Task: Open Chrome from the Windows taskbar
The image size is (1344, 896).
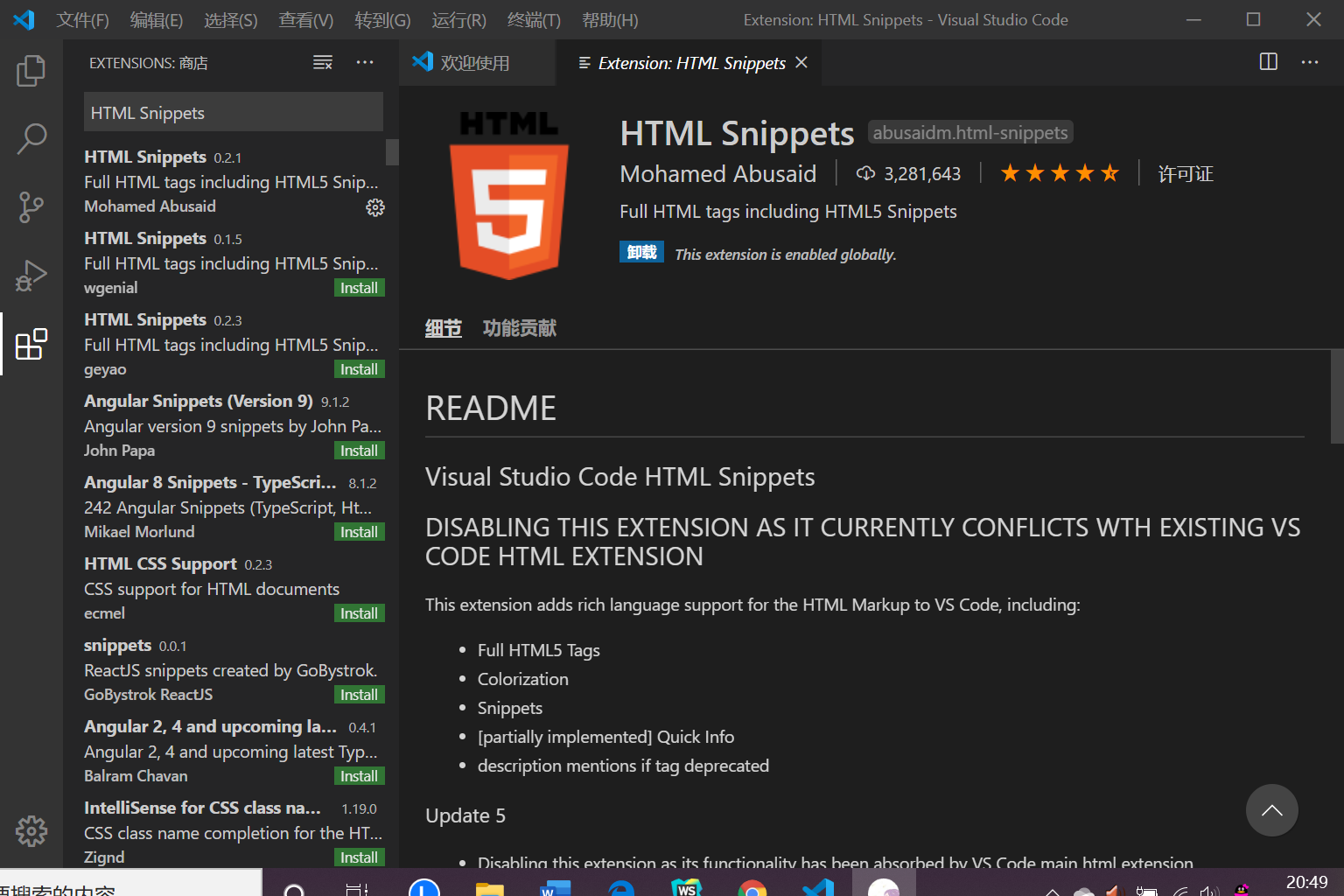Action: (x=752, y=887)
